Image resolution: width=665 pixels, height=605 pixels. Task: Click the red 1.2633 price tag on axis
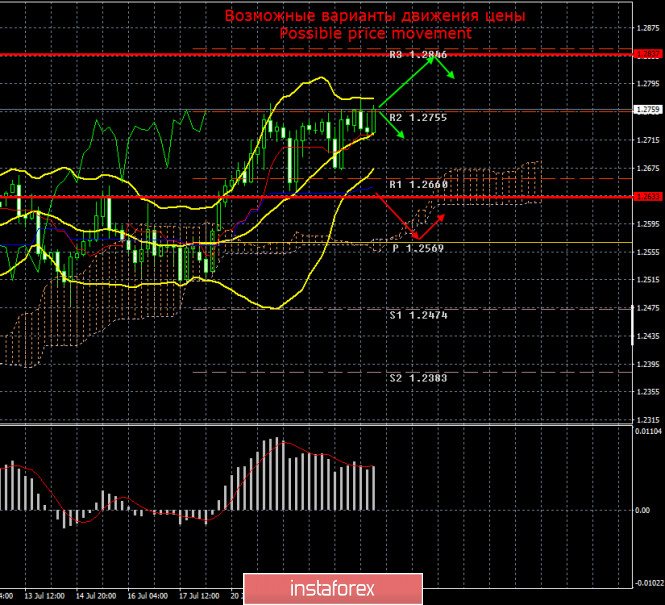647,197
